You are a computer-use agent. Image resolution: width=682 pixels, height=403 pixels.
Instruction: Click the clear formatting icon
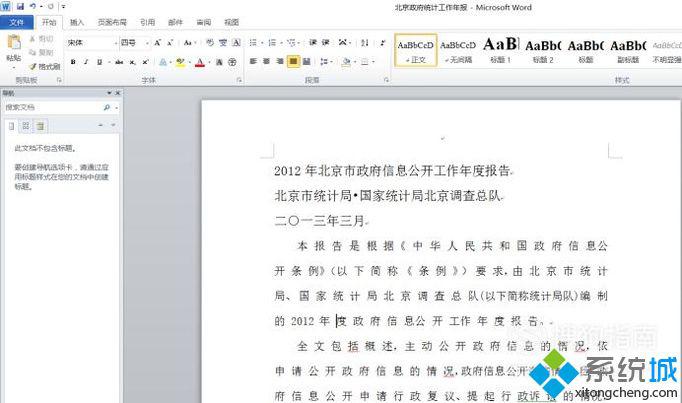click(210, 43)
